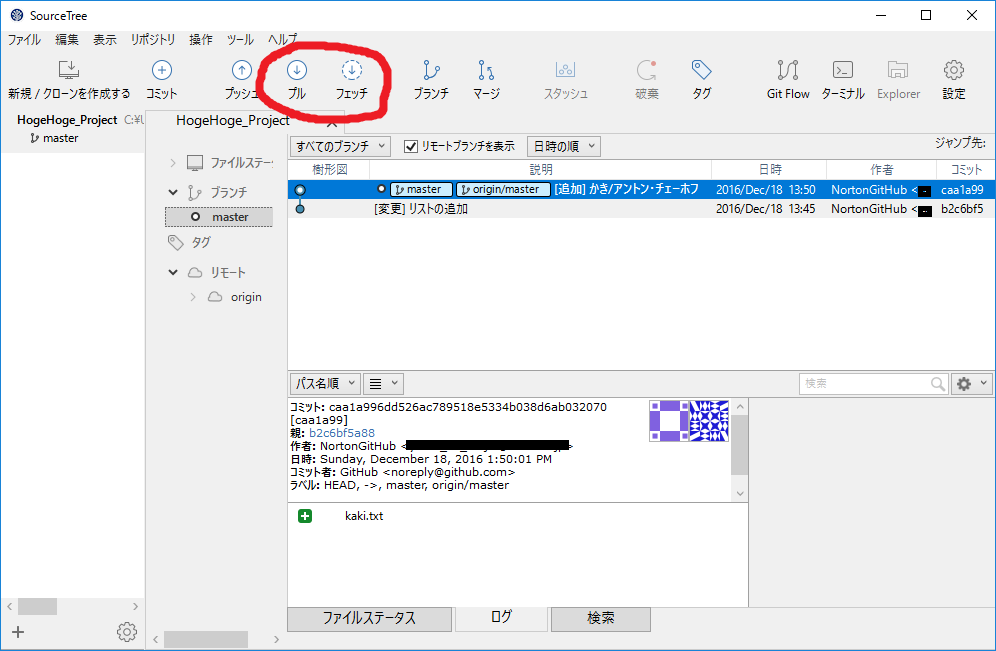Image resolution: width=996 pixels, height=651 pixels.
Task: Click the gear icon in bookmarks panel
Action: pos(126,632)
